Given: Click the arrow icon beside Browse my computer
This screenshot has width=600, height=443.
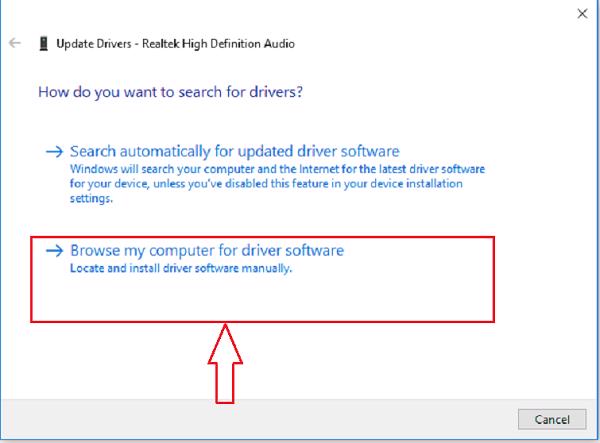Looking at the screenshot, I should tap(54, 251).
